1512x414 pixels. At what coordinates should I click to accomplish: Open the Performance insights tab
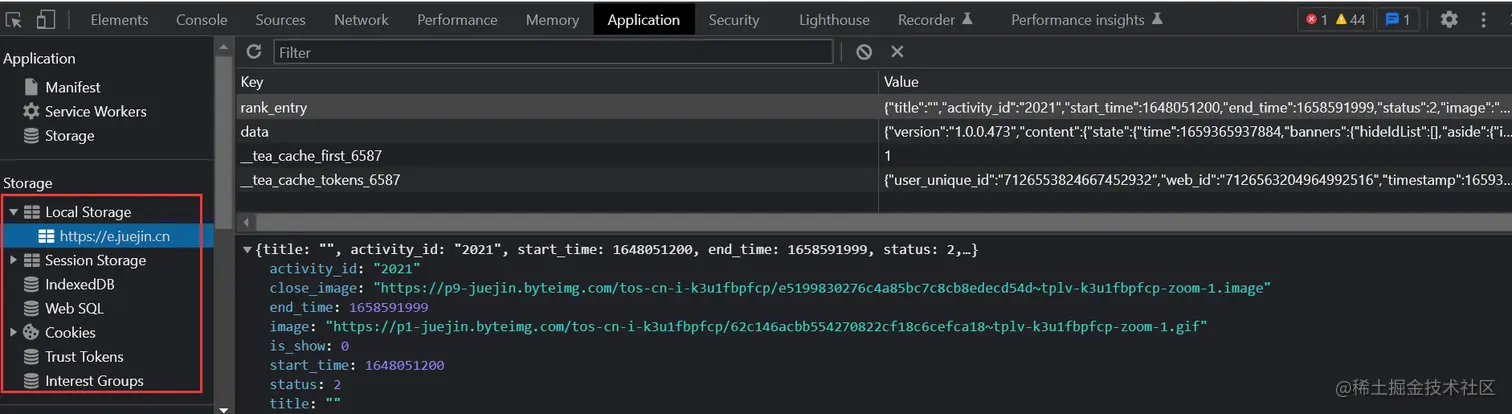click(1087, 20)
